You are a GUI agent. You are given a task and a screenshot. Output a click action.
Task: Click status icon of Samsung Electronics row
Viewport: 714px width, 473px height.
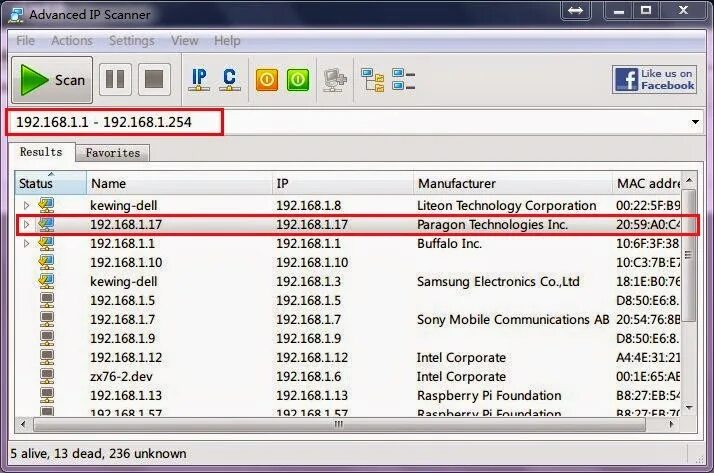click(46, 281)
